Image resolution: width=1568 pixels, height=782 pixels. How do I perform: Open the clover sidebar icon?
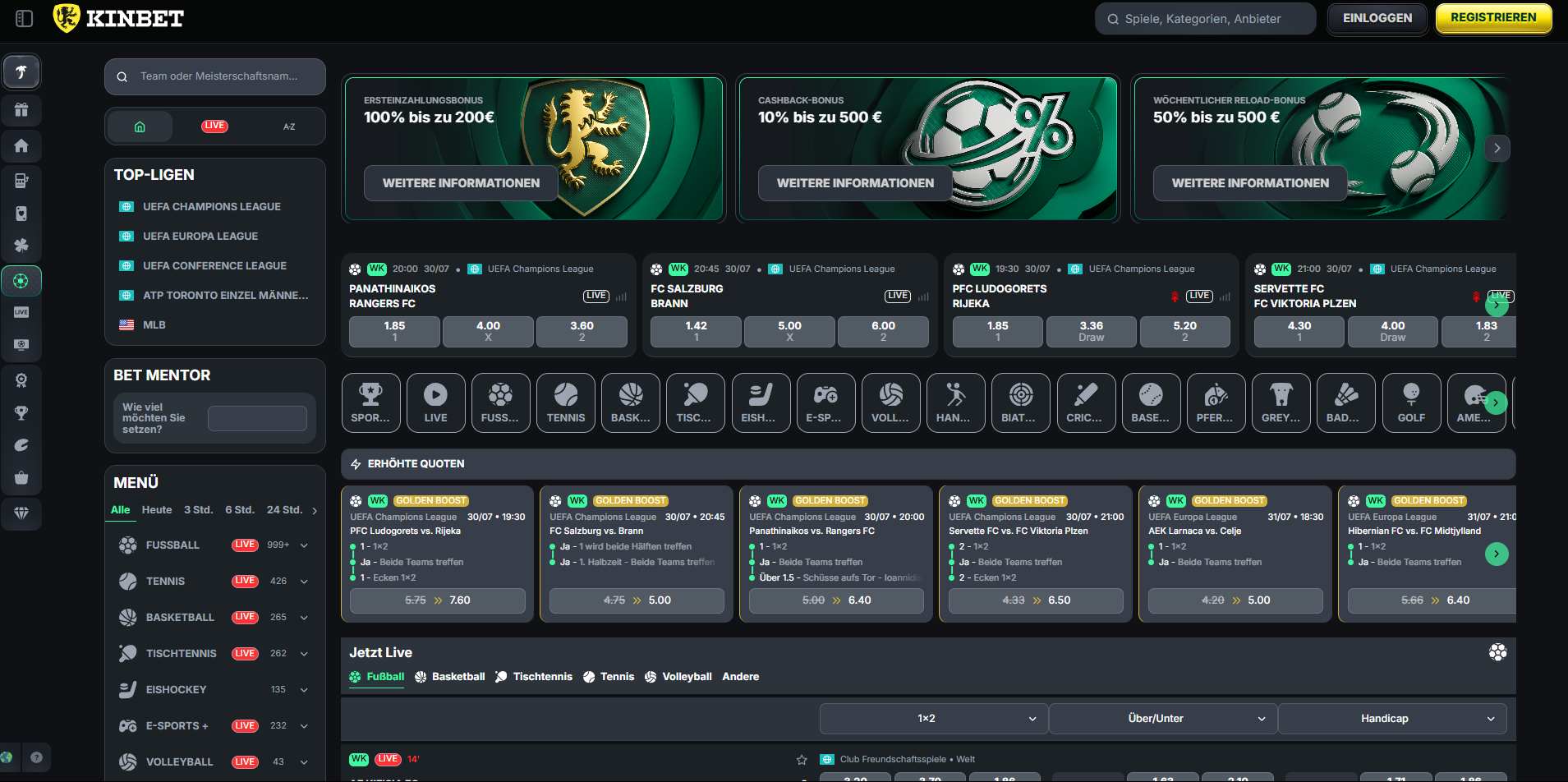(21, 245)
